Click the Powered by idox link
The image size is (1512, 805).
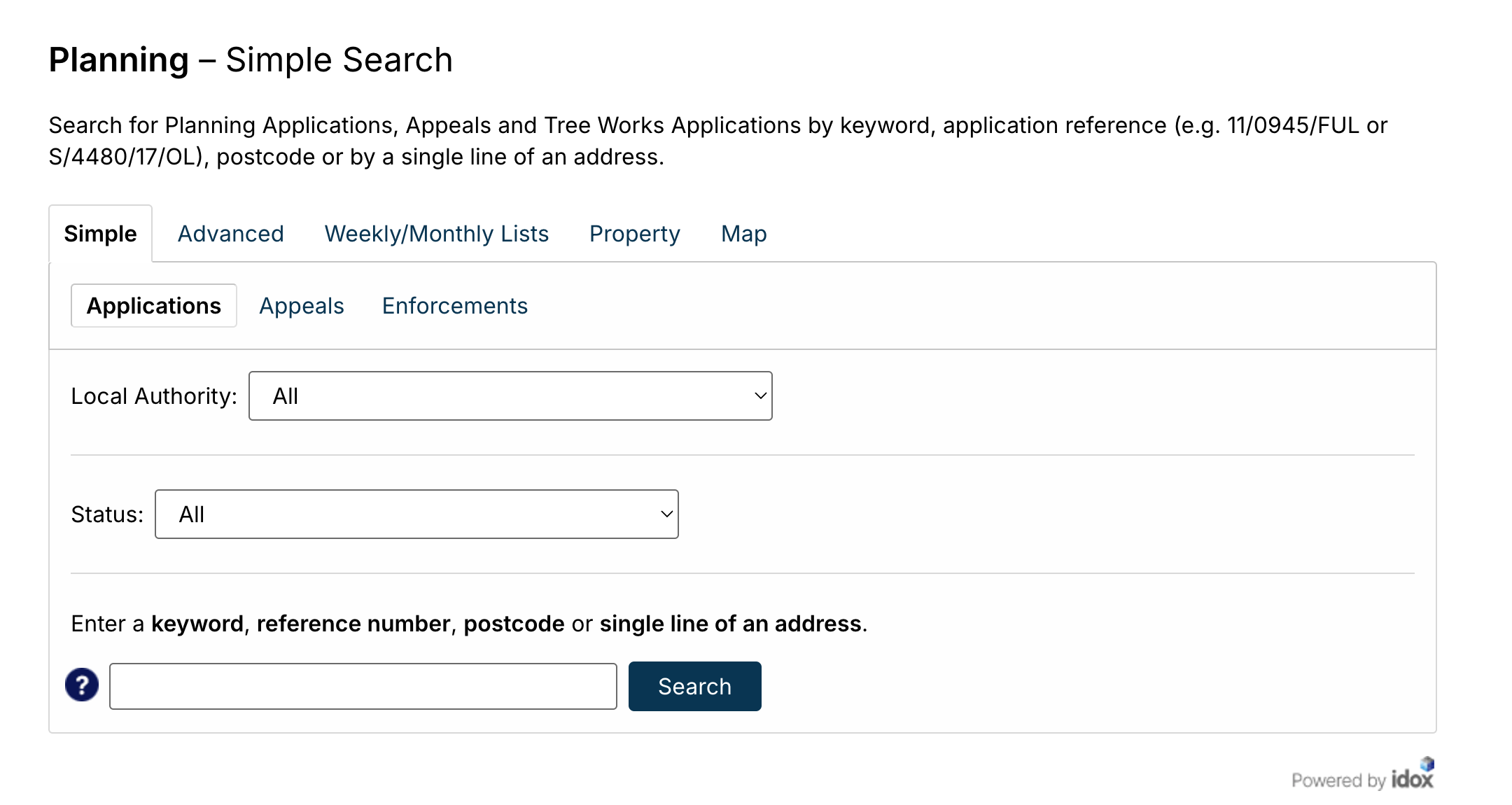tap(1363, 775)
